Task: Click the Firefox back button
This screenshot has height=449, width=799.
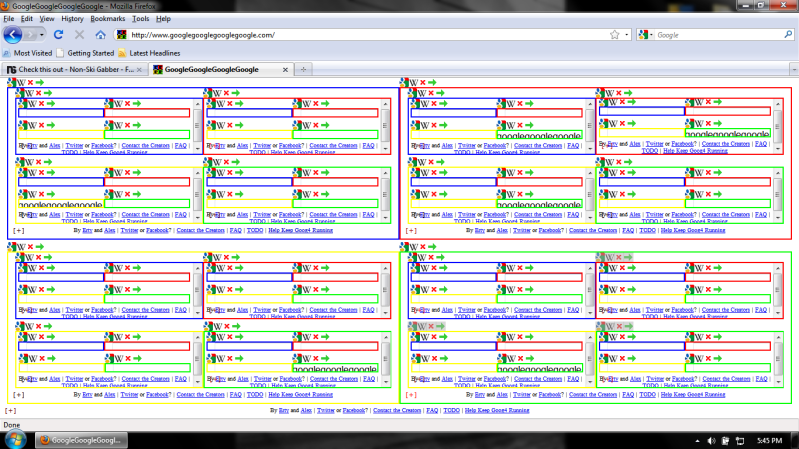Action: coord(13,34)
